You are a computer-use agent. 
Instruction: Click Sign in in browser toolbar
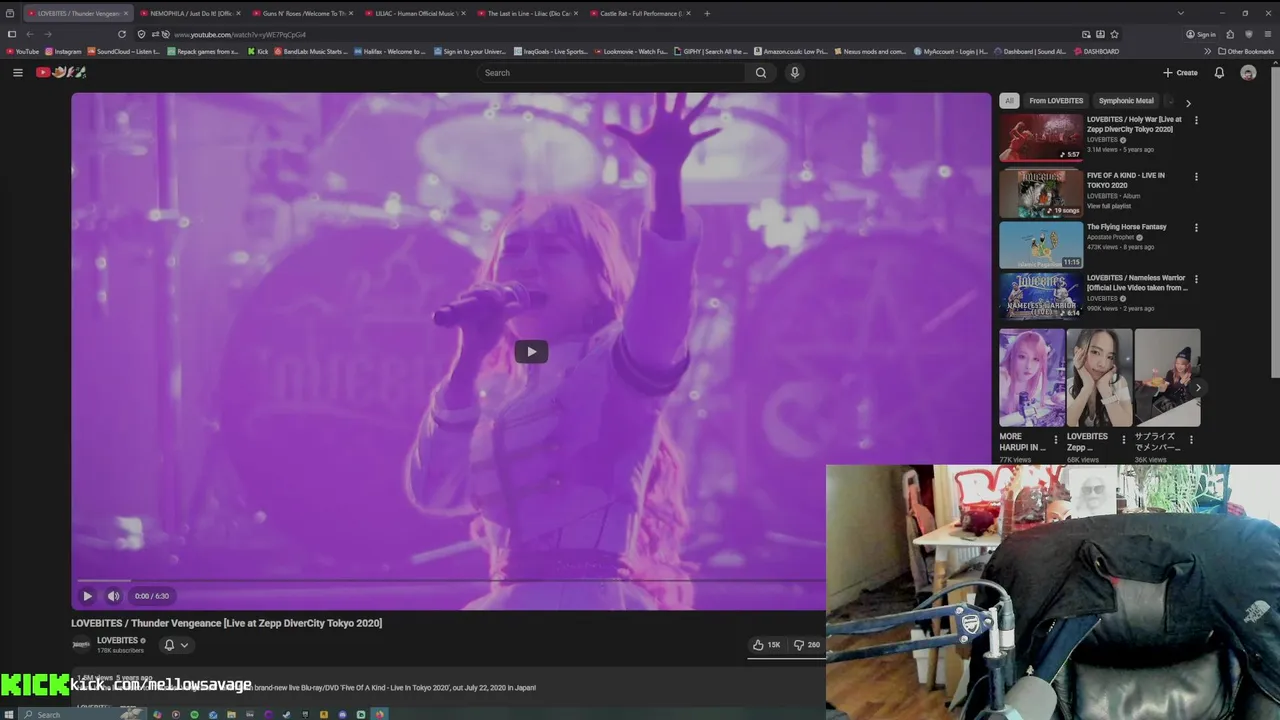pos(1201,34)
